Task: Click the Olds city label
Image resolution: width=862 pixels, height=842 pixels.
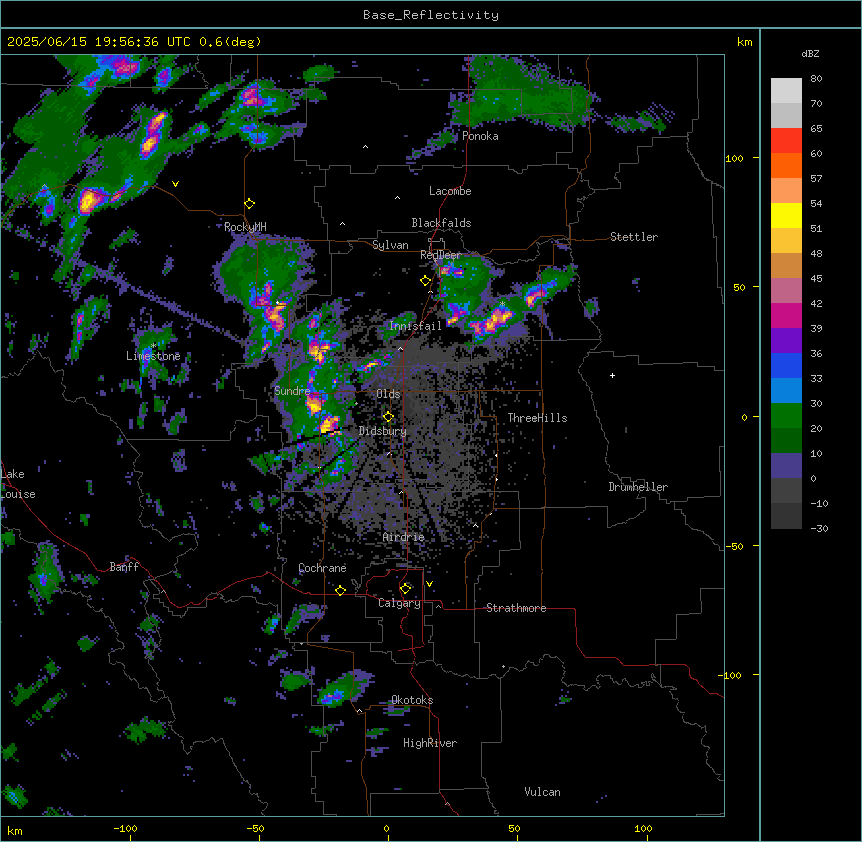Action: (x=388, y=394)
